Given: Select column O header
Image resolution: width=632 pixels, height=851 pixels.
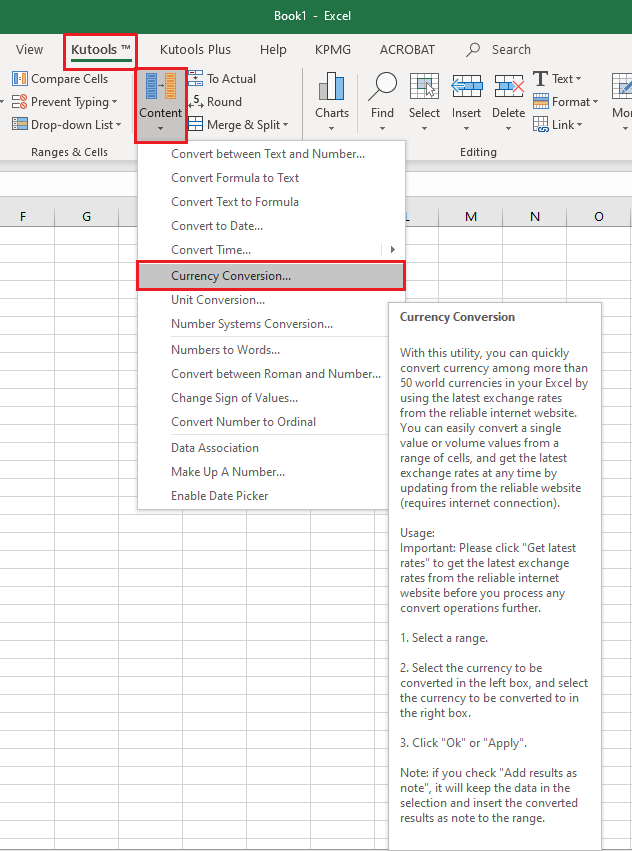Looking at the screenshot, I should point(599,216).
